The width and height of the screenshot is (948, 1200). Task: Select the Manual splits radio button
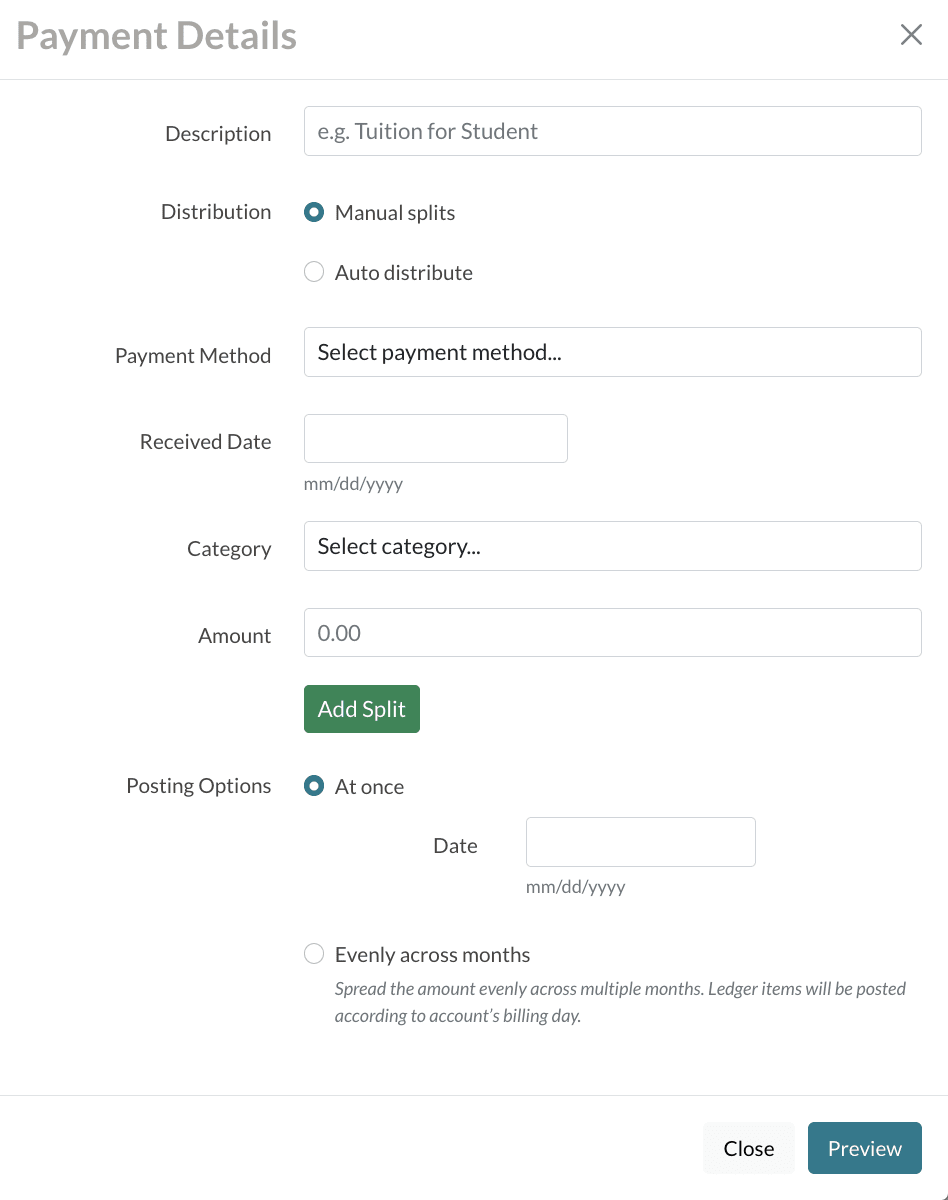point(314,213)
